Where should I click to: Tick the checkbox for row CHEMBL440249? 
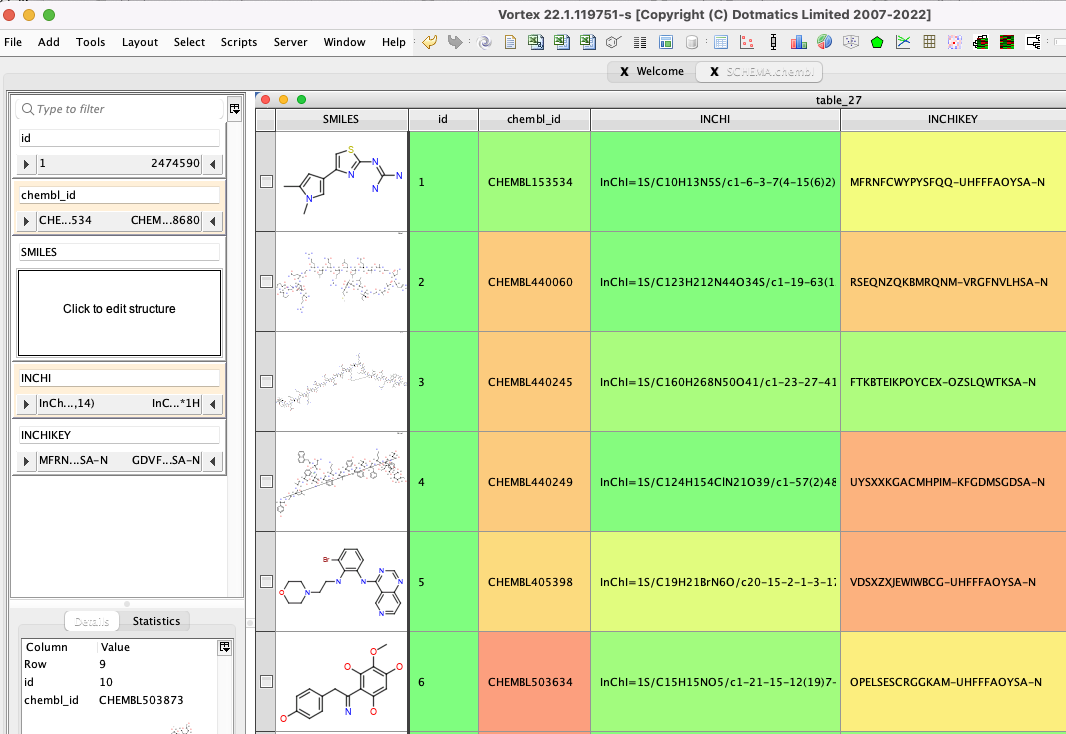(266, 481)
